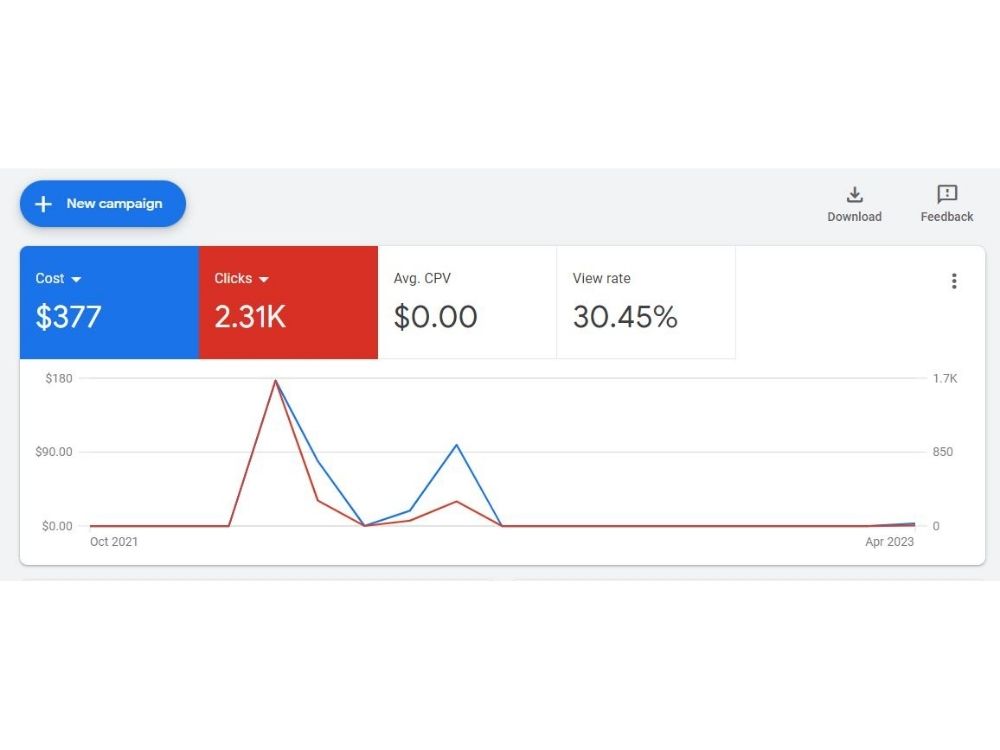Click the 850 right axis label
1000x750 pixels.
pyautogui.click(x=943, y=452)
